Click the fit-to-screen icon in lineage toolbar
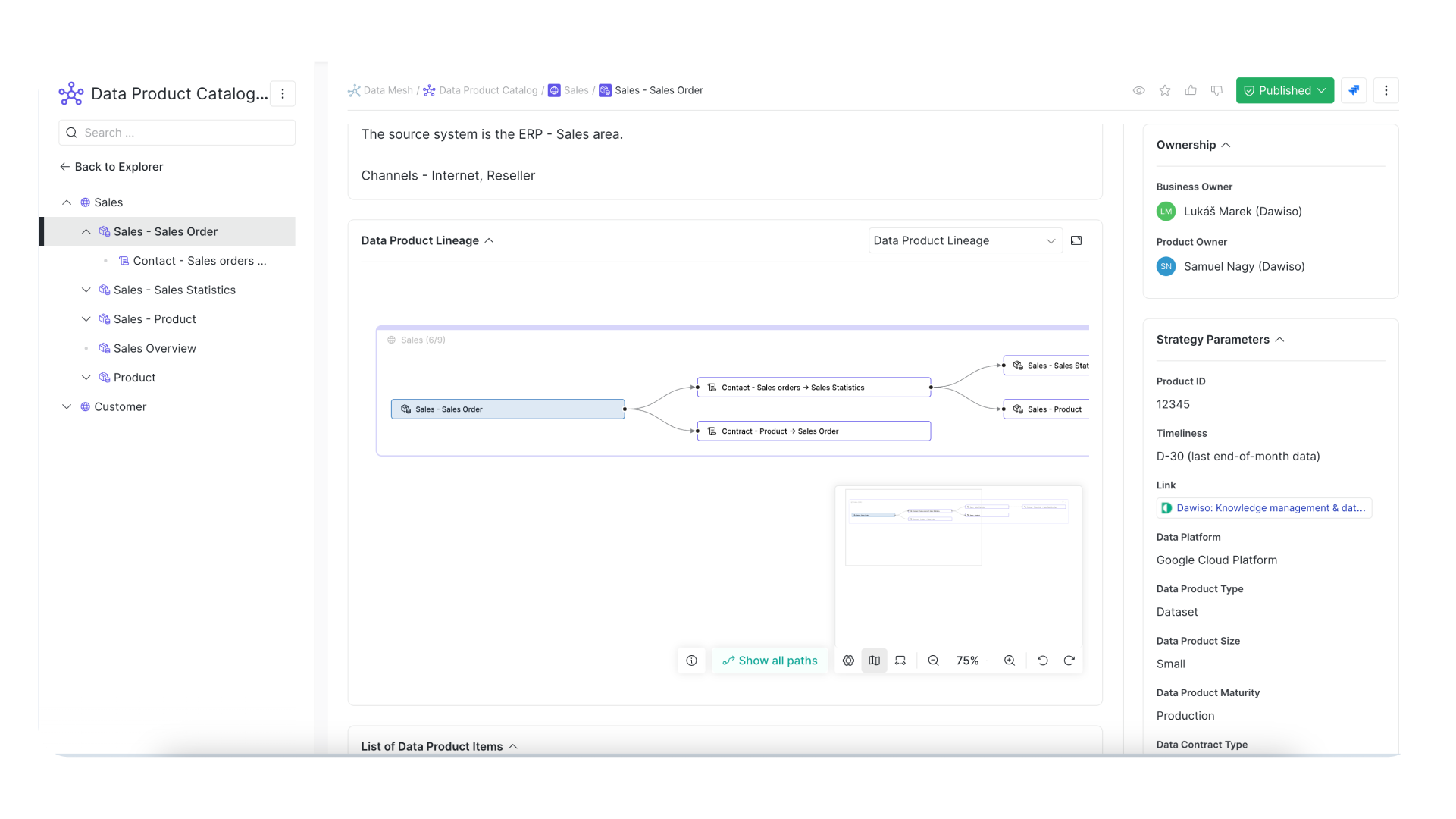The width and height of the screenshot is (1456, 819). coord(900,661)
